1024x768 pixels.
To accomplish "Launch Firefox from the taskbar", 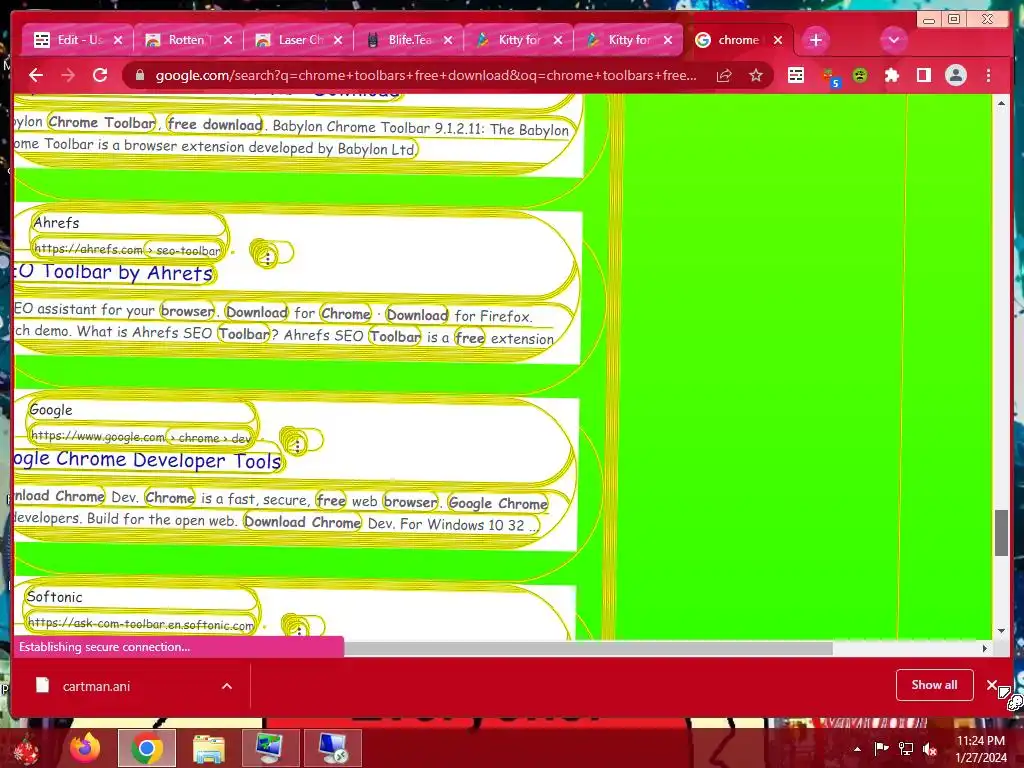I will coord(85,748).
